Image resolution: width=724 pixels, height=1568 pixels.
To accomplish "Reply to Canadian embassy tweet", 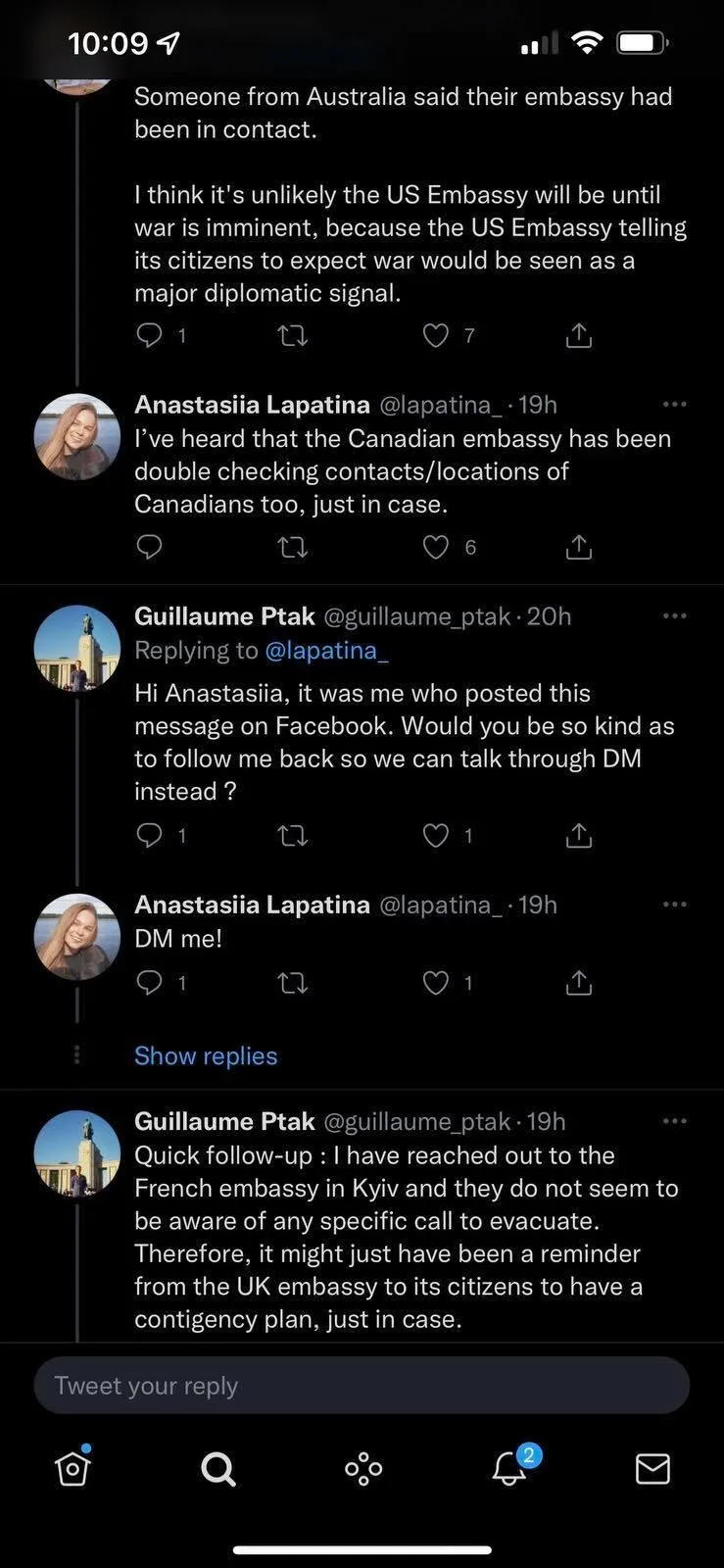I will [149, 547].
